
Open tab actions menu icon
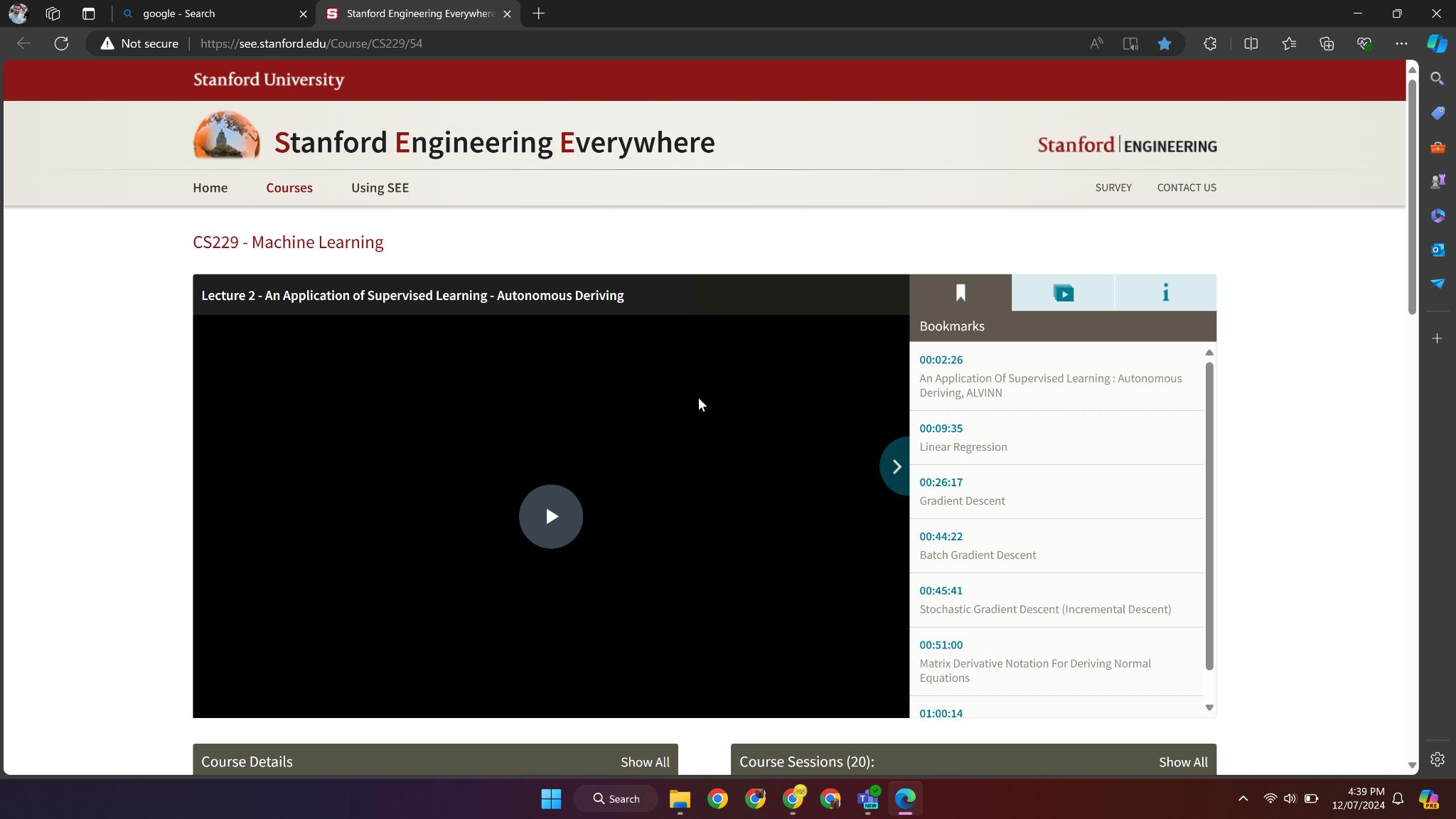88,14
